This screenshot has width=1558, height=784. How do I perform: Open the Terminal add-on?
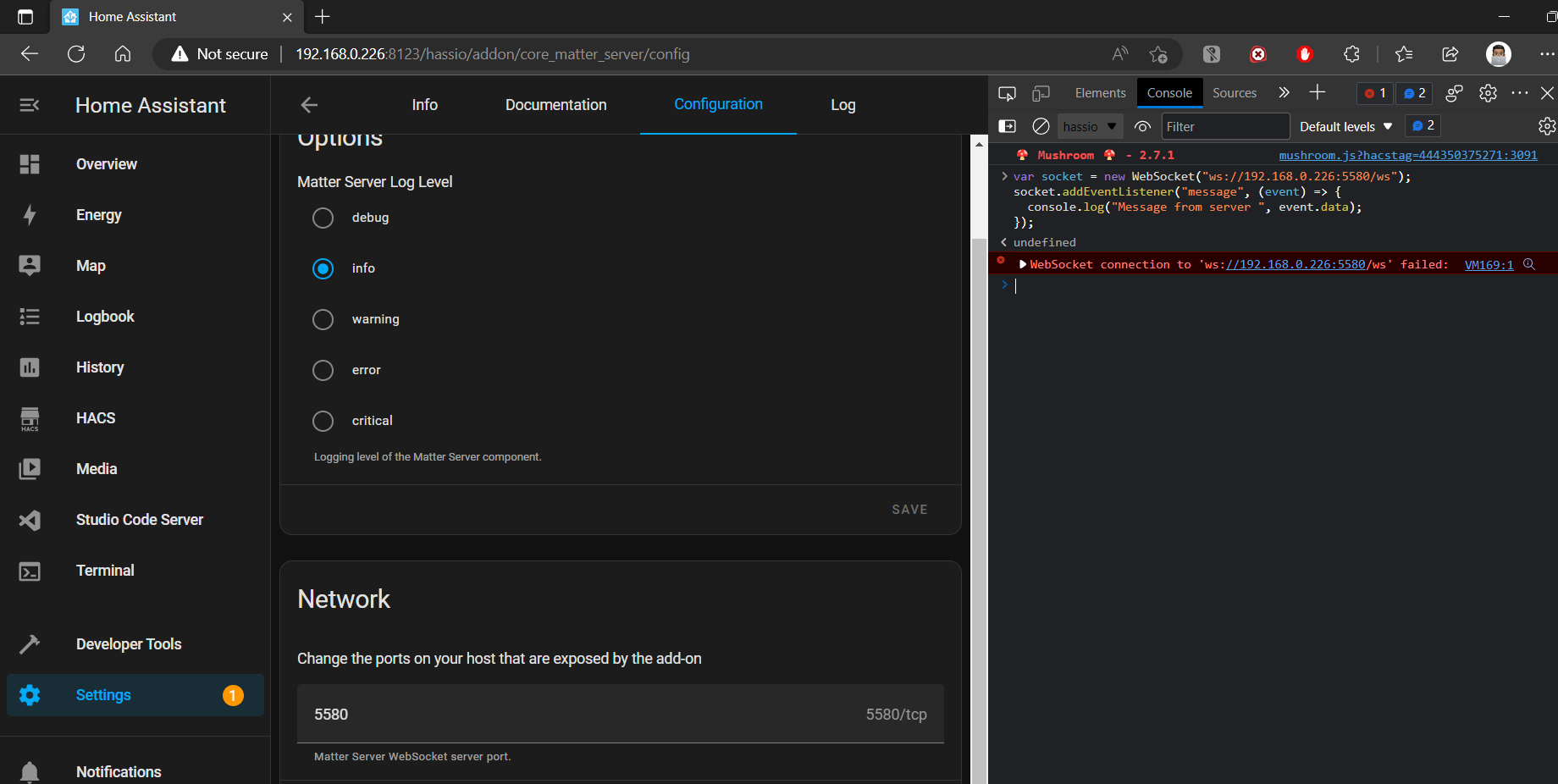[135, 571]
